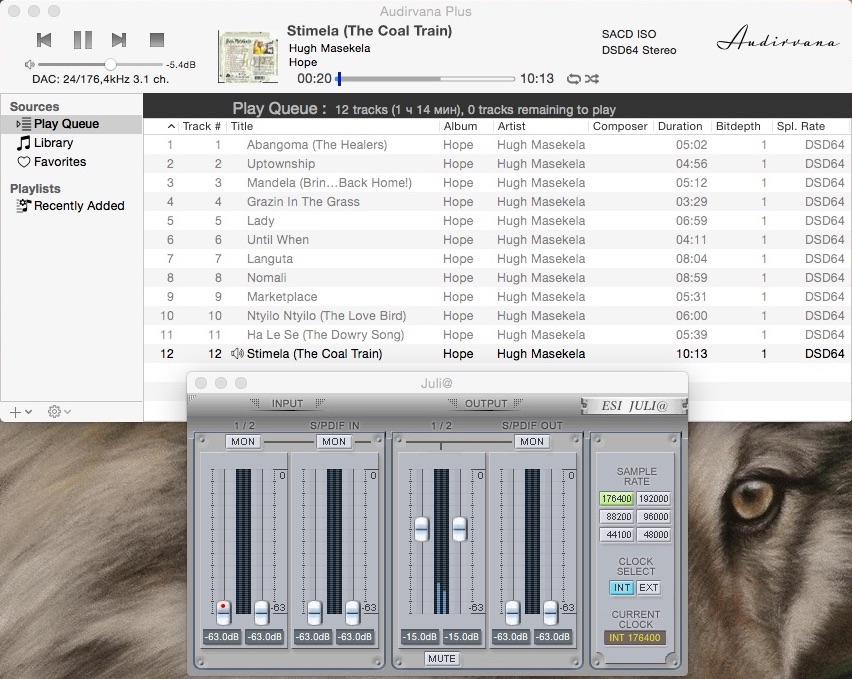
Task: Select track Uptownship
Action: 497,164
